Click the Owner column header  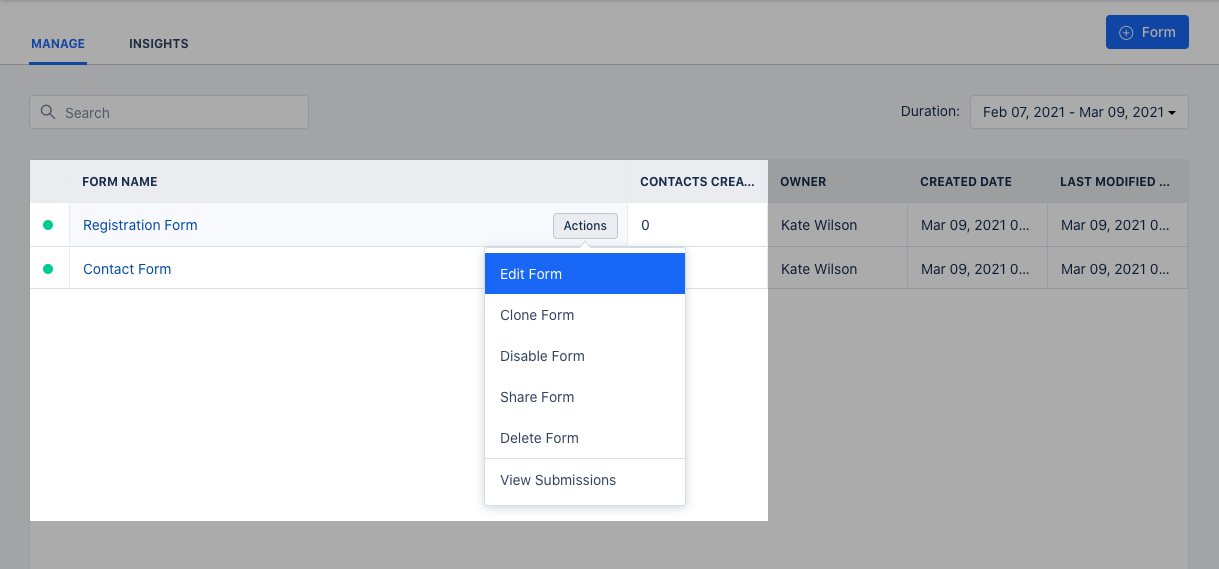click(x=803, y=182)
